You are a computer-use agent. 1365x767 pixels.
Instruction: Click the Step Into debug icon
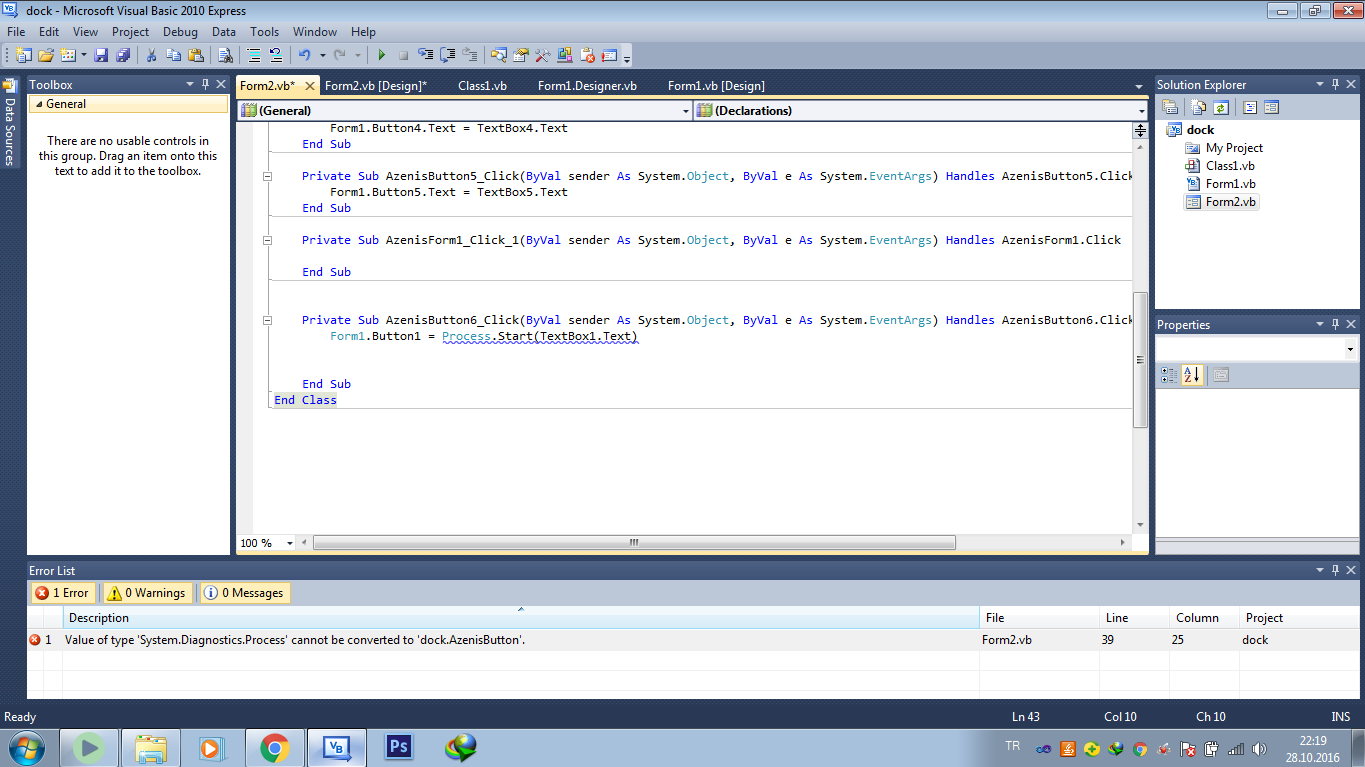pyautogui.click(x=425, y=55)
